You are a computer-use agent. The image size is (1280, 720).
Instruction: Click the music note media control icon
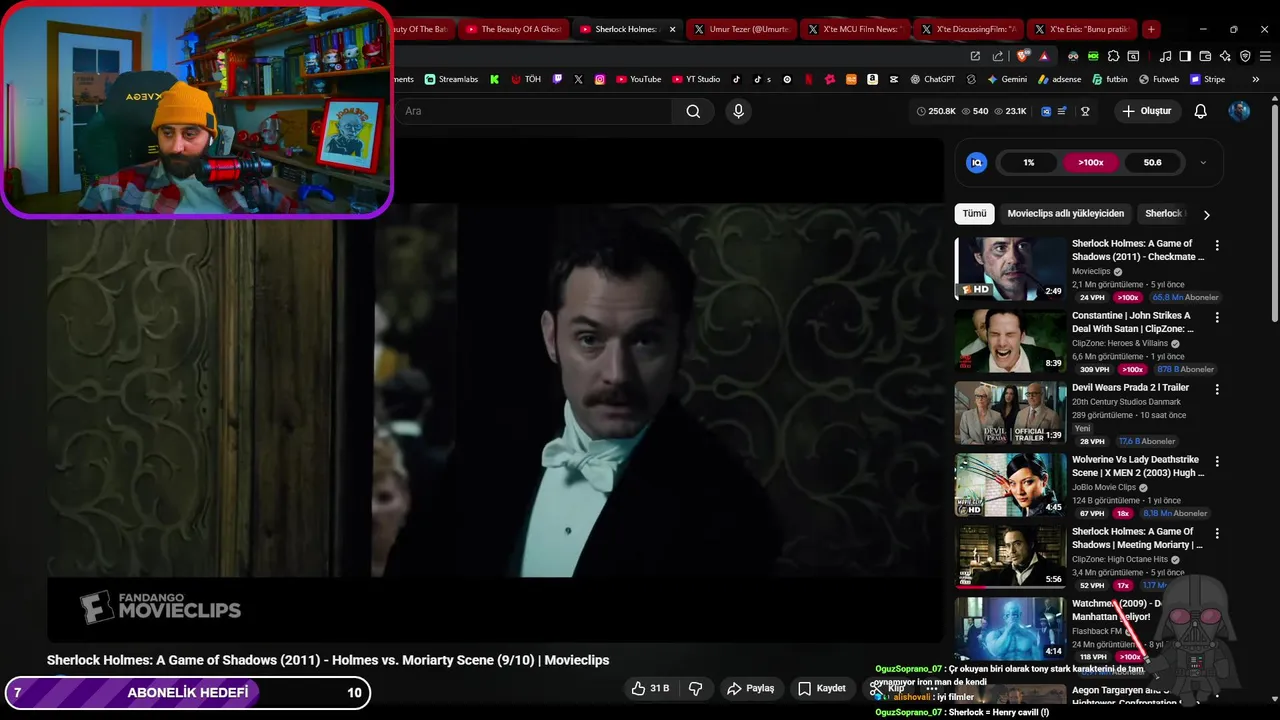[1165, 56]
